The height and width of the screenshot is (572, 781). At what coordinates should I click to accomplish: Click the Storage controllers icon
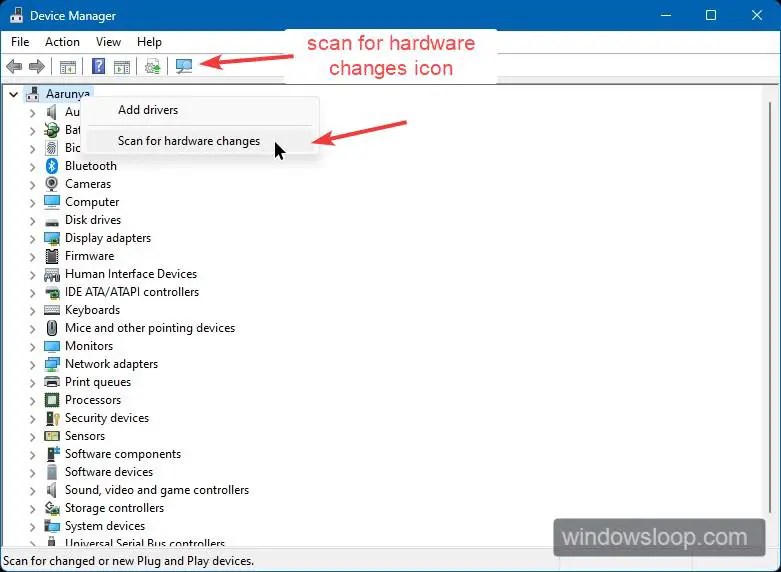[52, 508]
